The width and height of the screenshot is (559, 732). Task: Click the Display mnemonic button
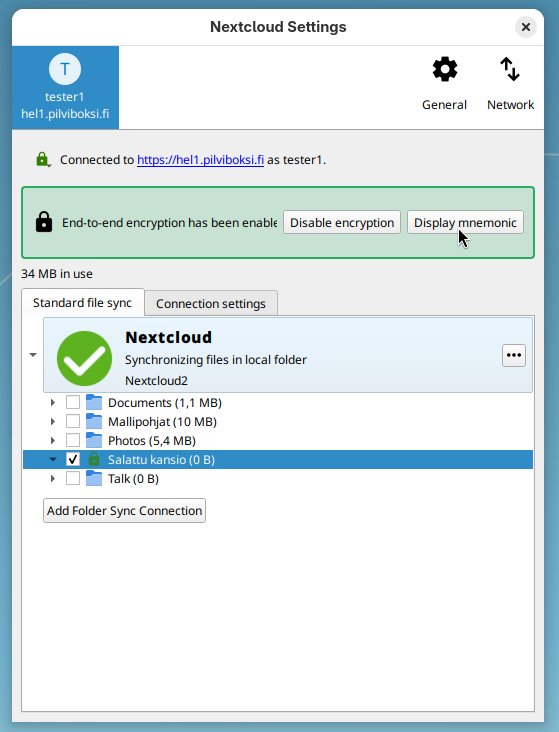(465, 223)
